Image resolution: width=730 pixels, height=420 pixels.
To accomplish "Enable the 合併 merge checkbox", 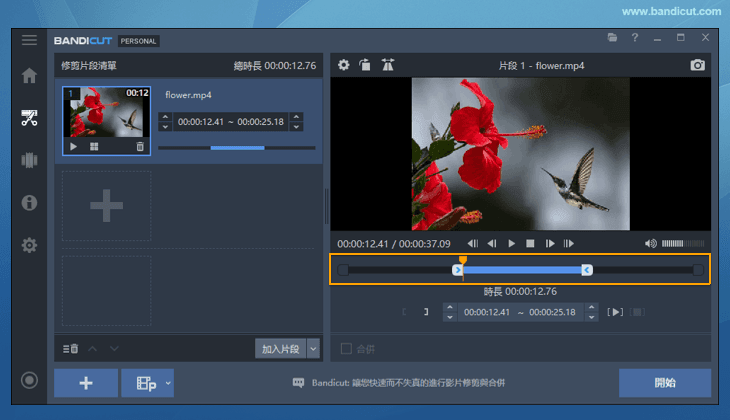I will tap(346, 349).
